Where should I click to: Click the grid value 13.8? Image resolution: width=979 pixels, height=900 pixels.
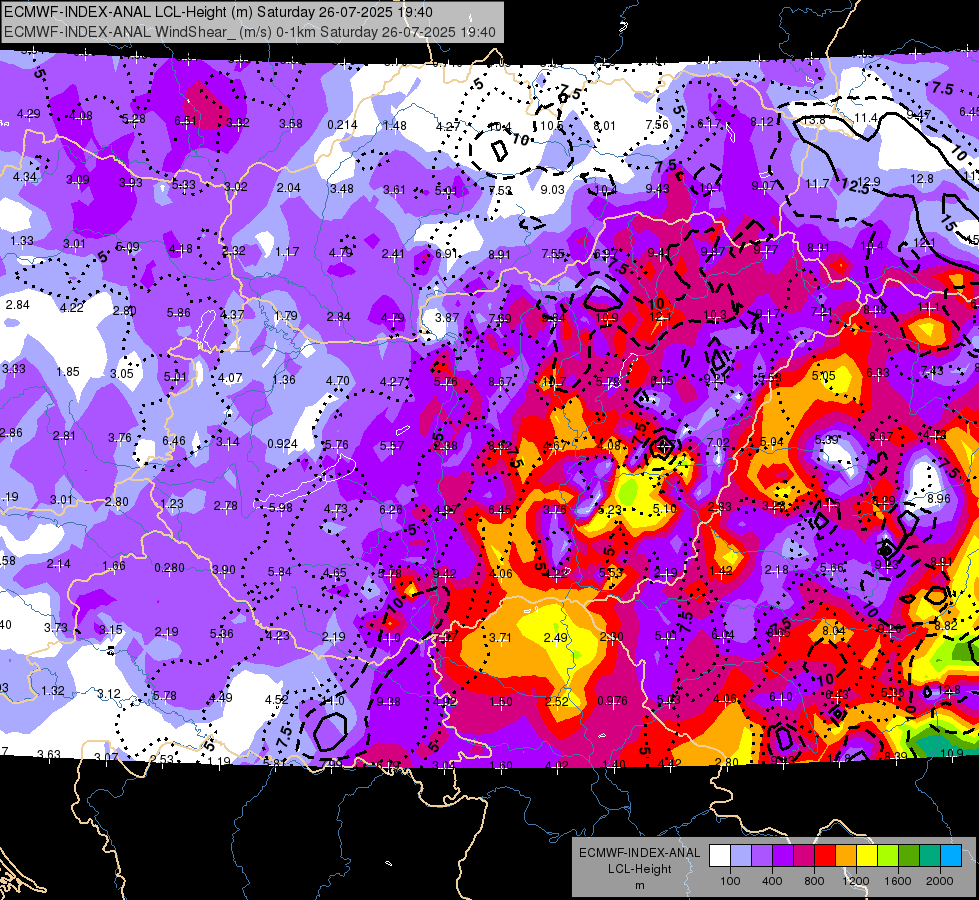pos(814,119)
